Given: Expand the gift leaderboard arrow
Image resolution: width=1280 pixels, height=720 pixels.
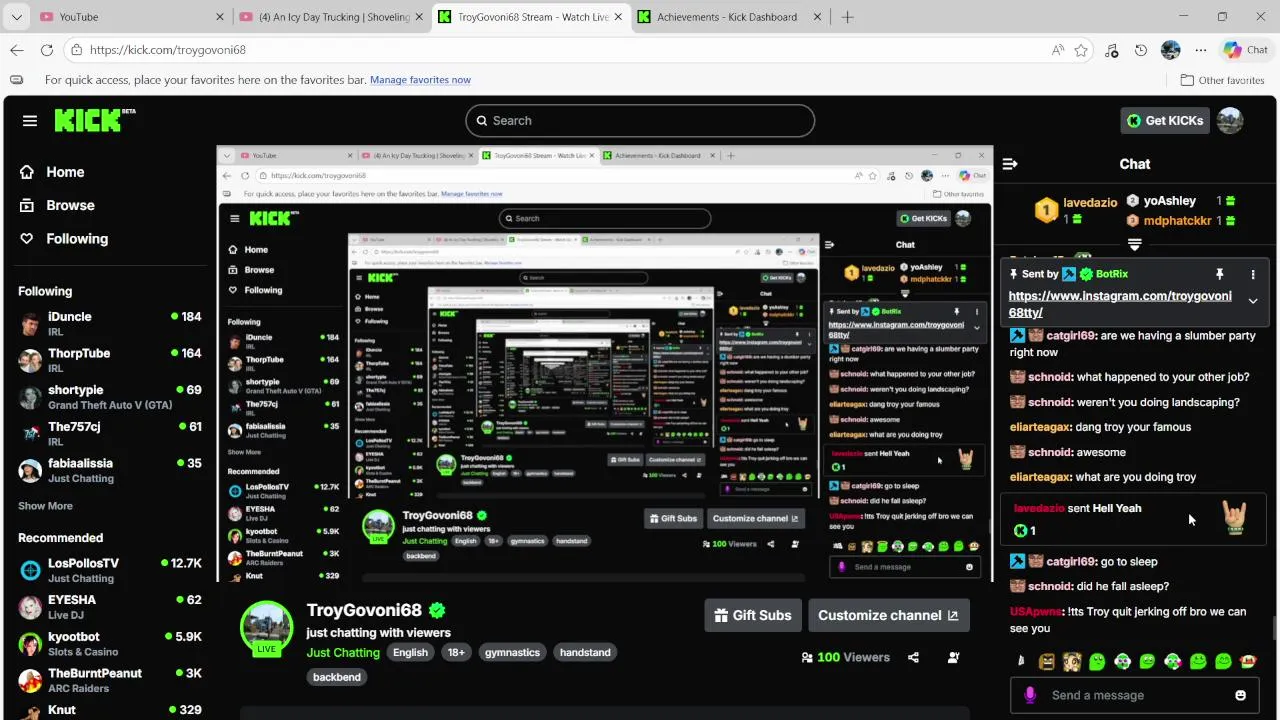Looking at the screenshot, I should (x=1135, y=244).
